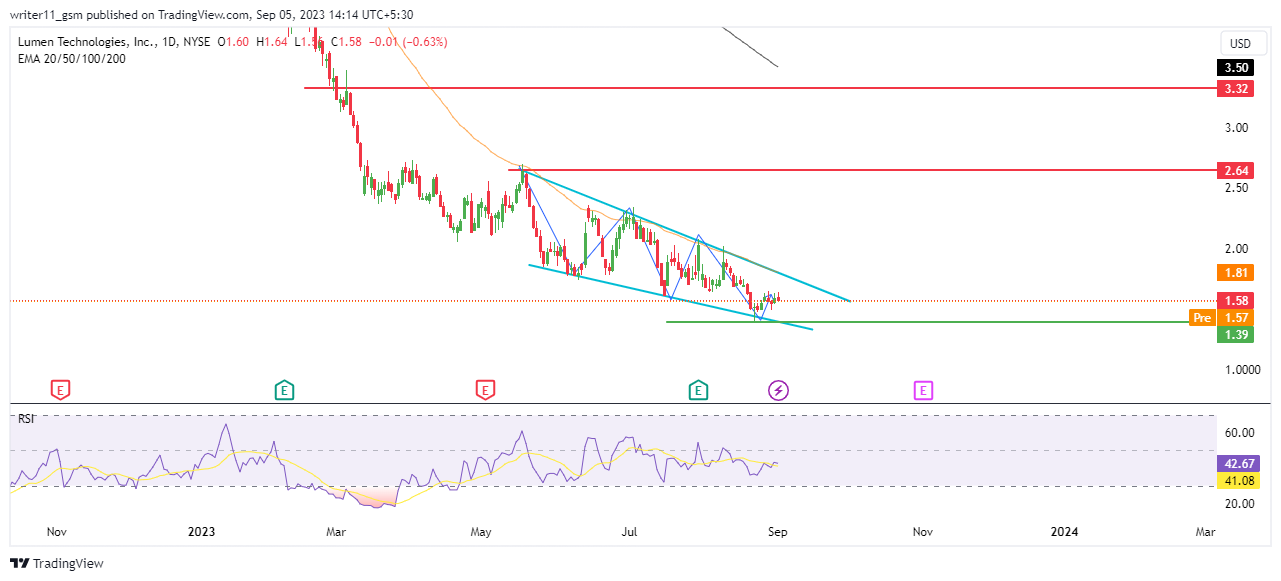This screenshot has height=581, width=1281.
Task: Open the purple upcoming earnings E marker
Action: pos(923,390)
